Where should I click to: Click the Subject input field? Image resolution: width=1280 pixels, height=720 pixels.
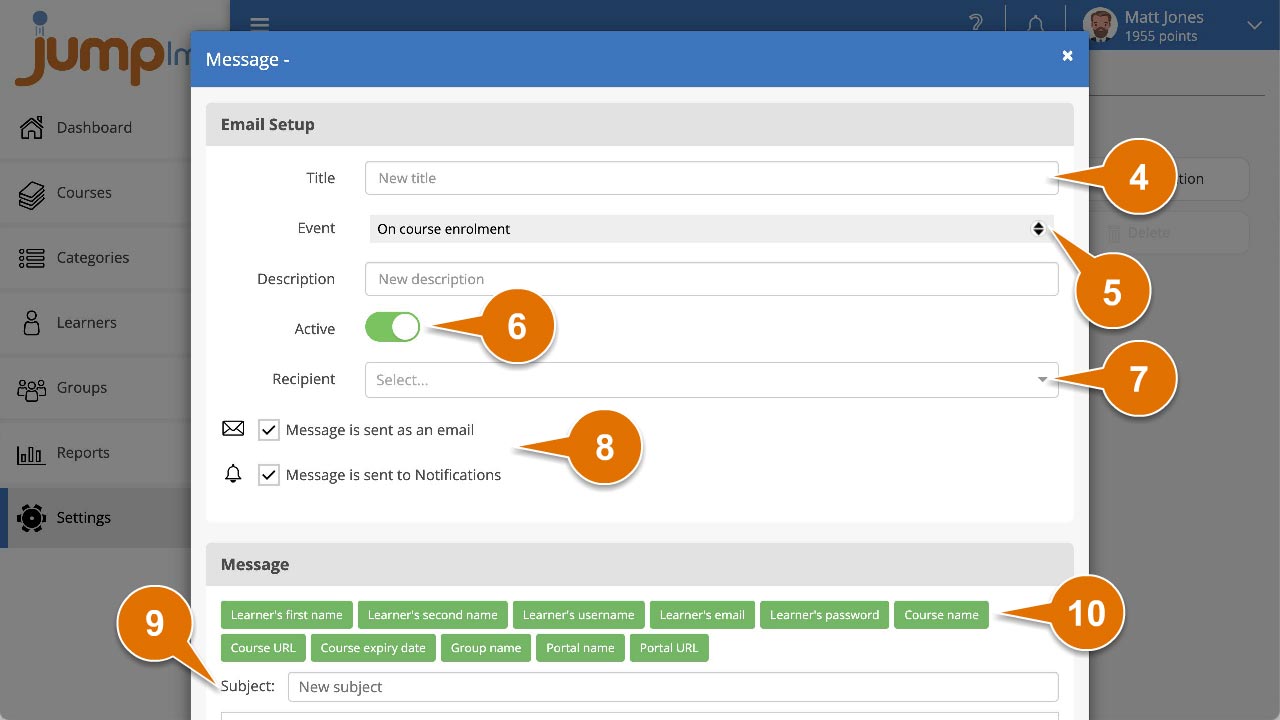pyautogui.click(x=673, y=687)
